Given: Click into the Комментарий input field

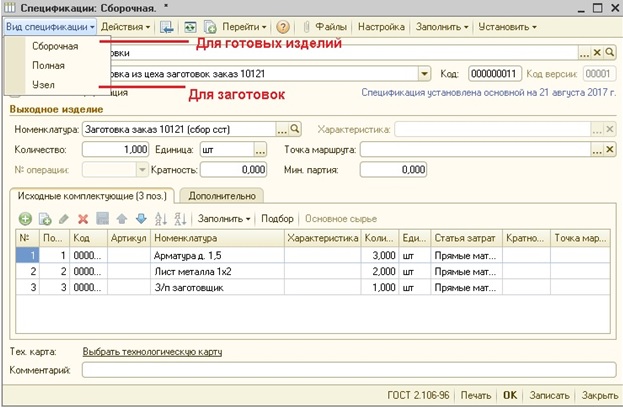Looking at the screenshot, I should [x=349, y=370].
